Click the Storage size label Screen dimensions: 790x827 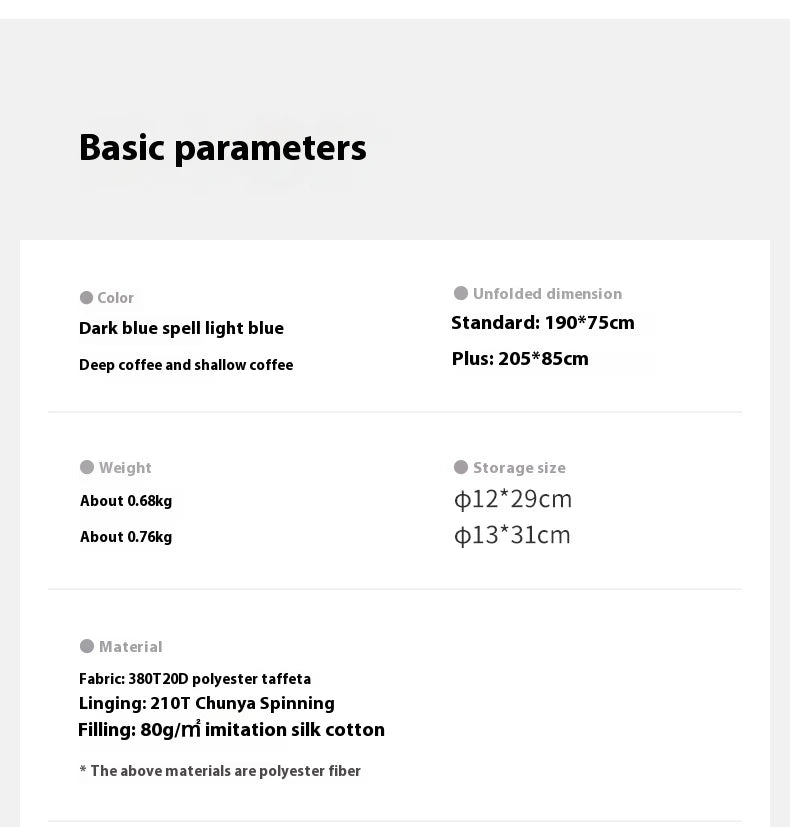pyautogui.click(x=519, y=468)
